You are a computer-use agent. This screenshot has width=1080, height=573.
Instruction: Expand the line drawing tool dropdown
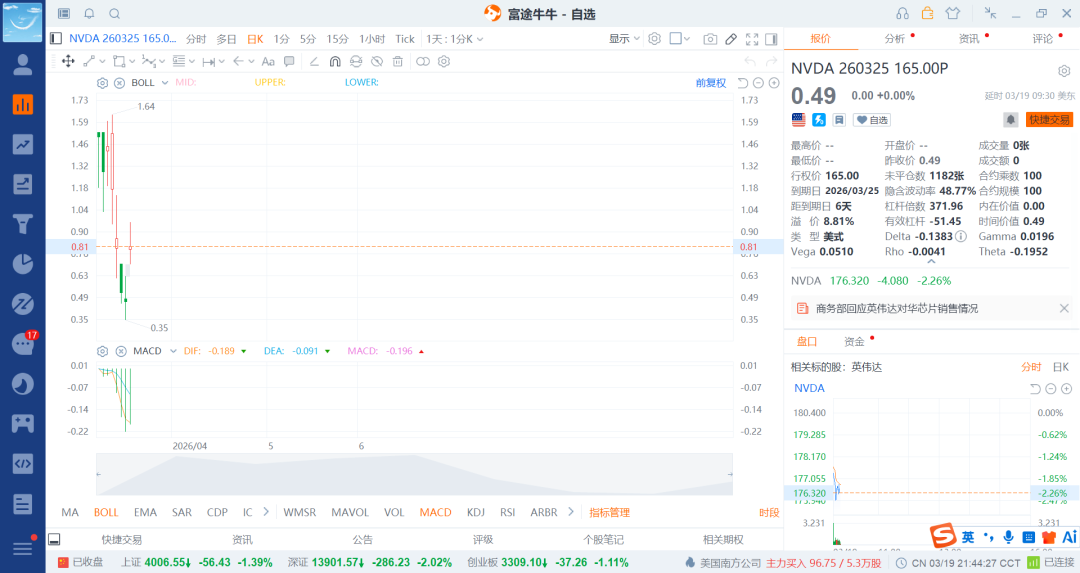103,61
